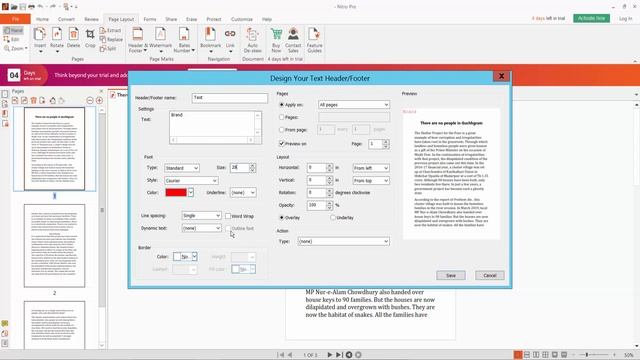The image size is (640, 360).
Task: Click the Extract pages tool
Action: (110, 30)
